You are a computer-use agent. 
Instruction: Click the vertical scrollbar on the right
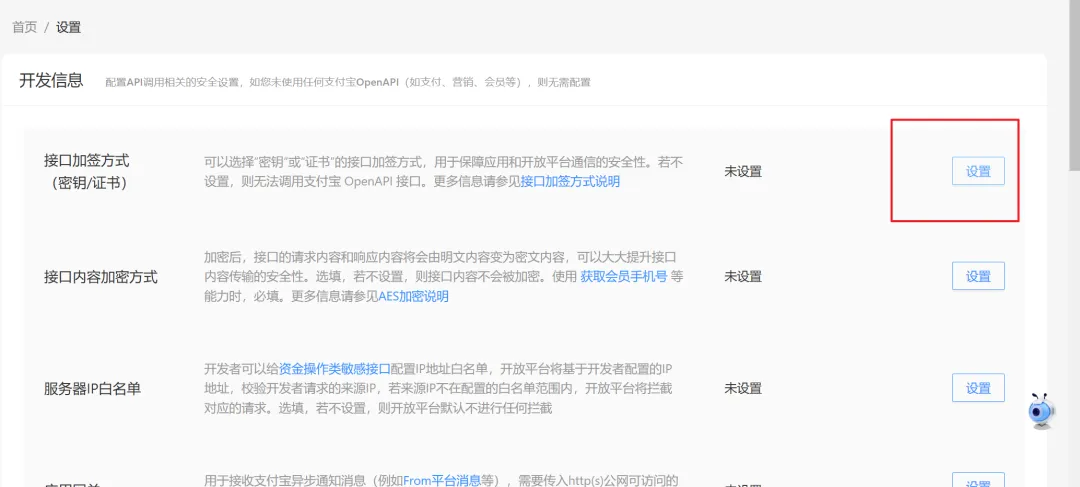pos(1073,80)
